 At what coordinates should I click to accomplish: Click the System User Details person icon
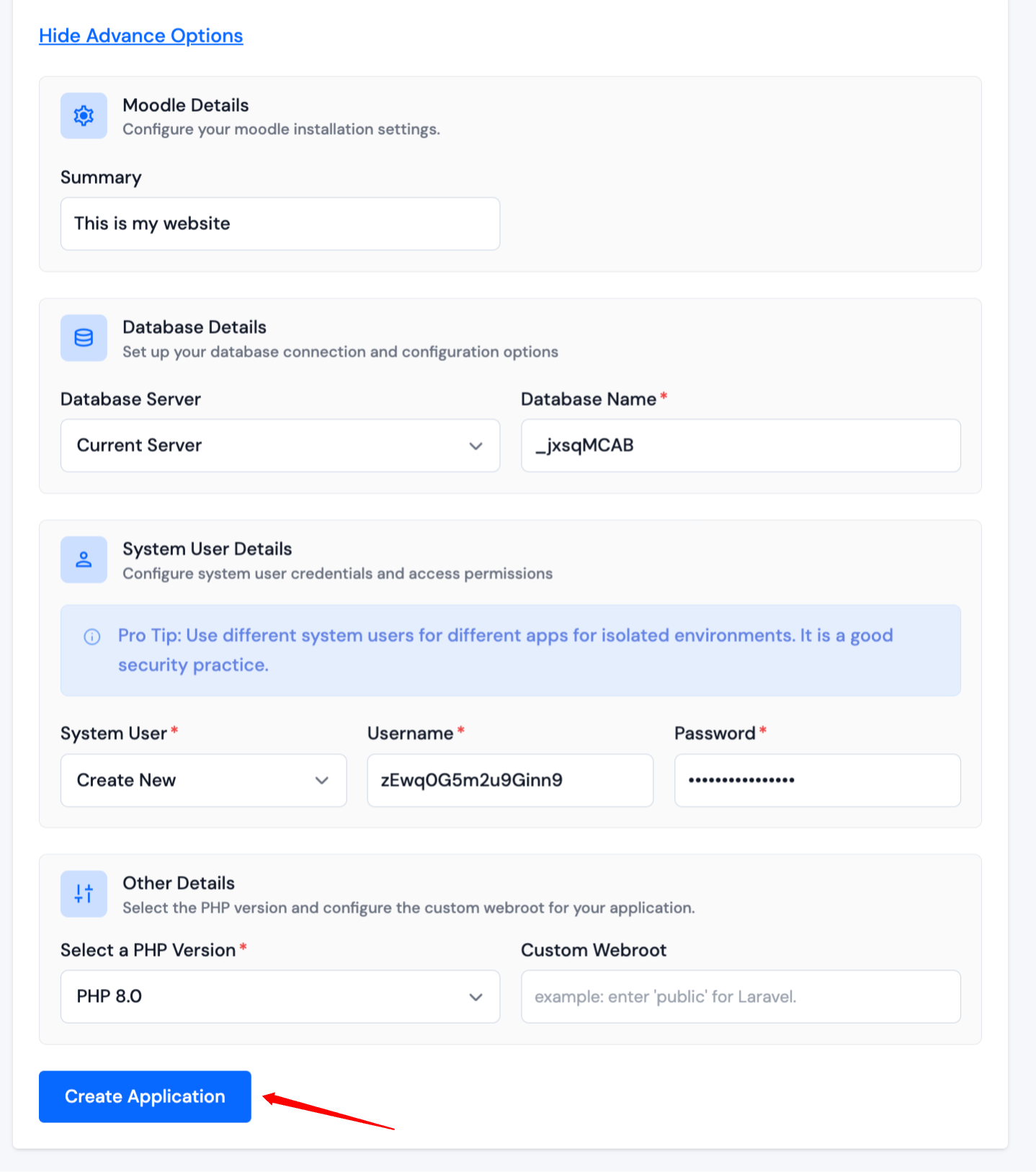click(83, 559)
